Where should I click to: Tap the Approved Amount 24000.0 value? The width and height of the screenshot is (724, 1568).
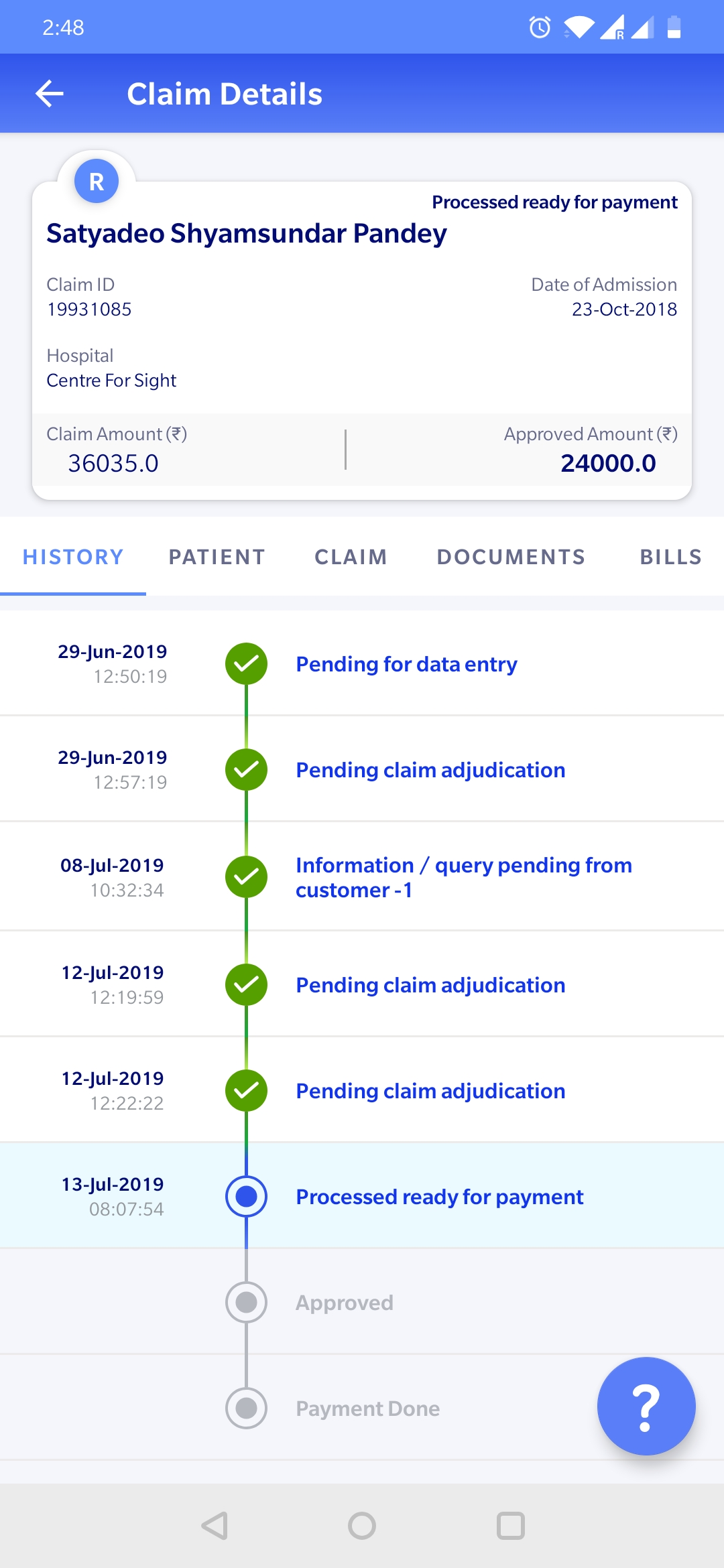(608, 463)
